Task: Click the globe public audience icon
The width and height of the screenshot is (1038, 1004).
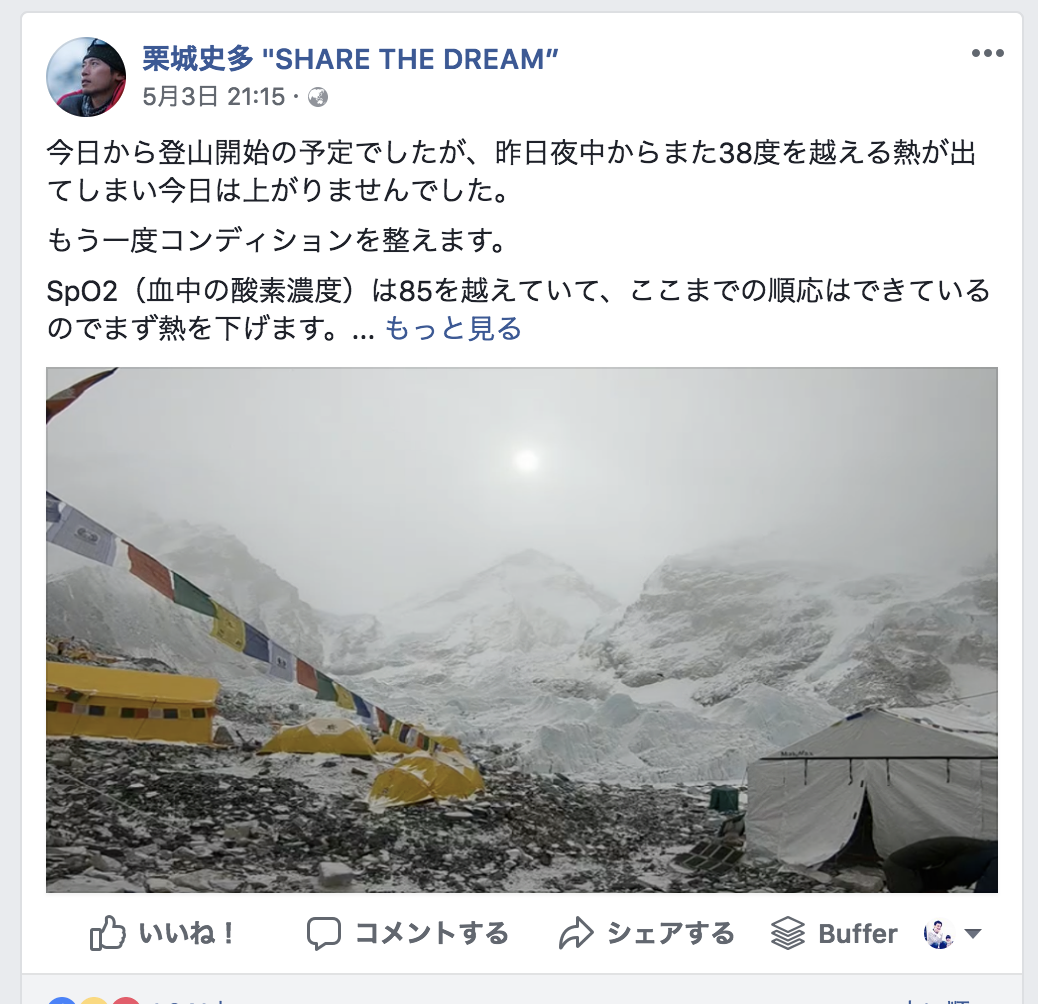Action: click(318, 97)
